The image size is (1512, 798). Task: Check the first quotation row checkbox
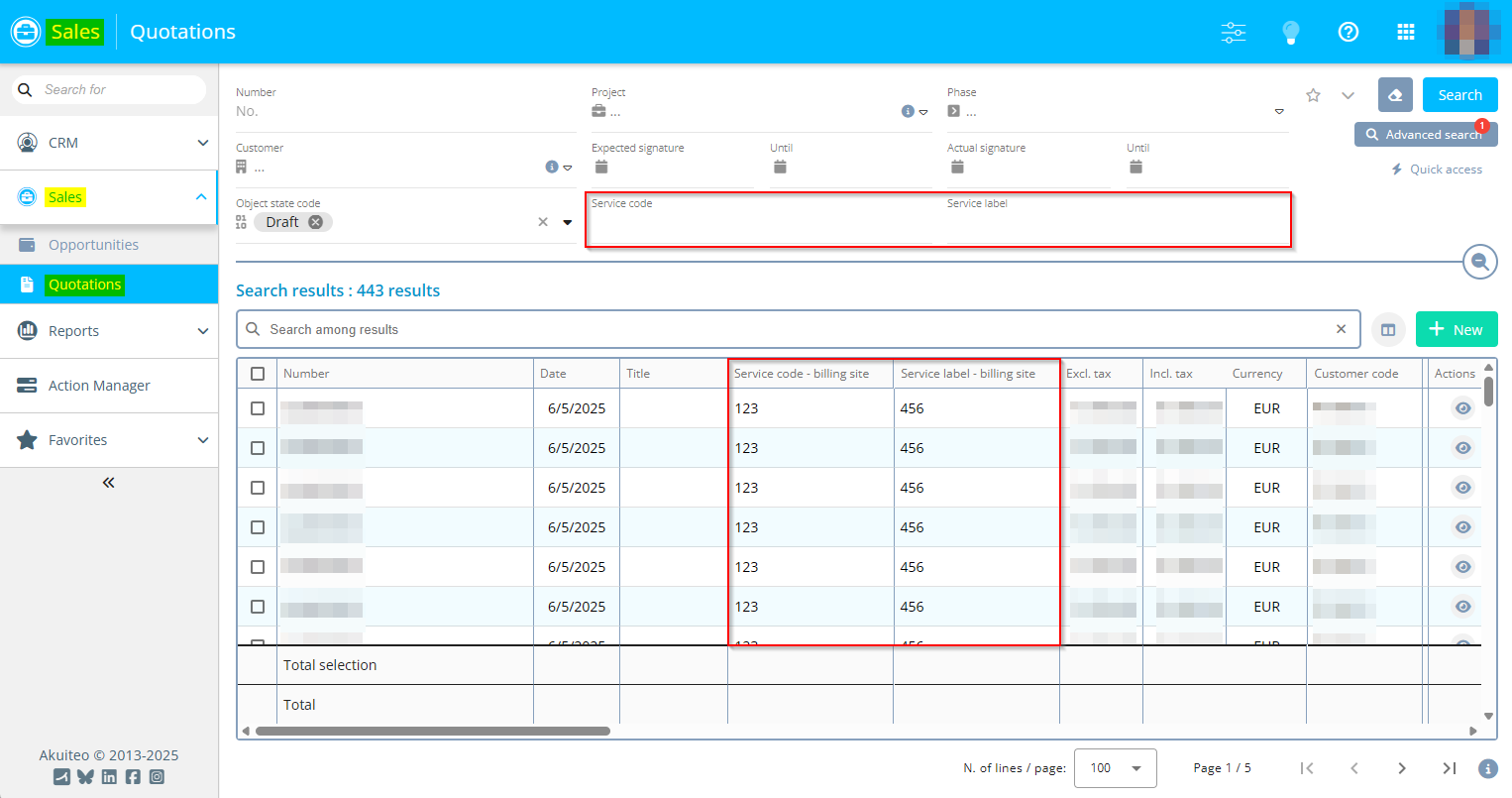258,408
